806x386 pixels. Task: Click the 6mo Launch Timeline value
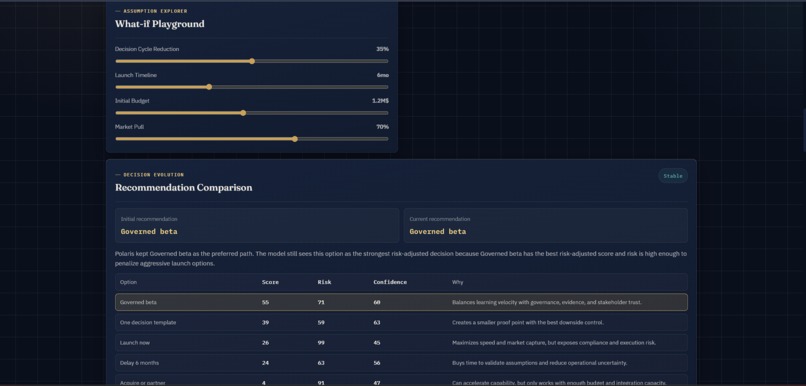click(382, 75)
